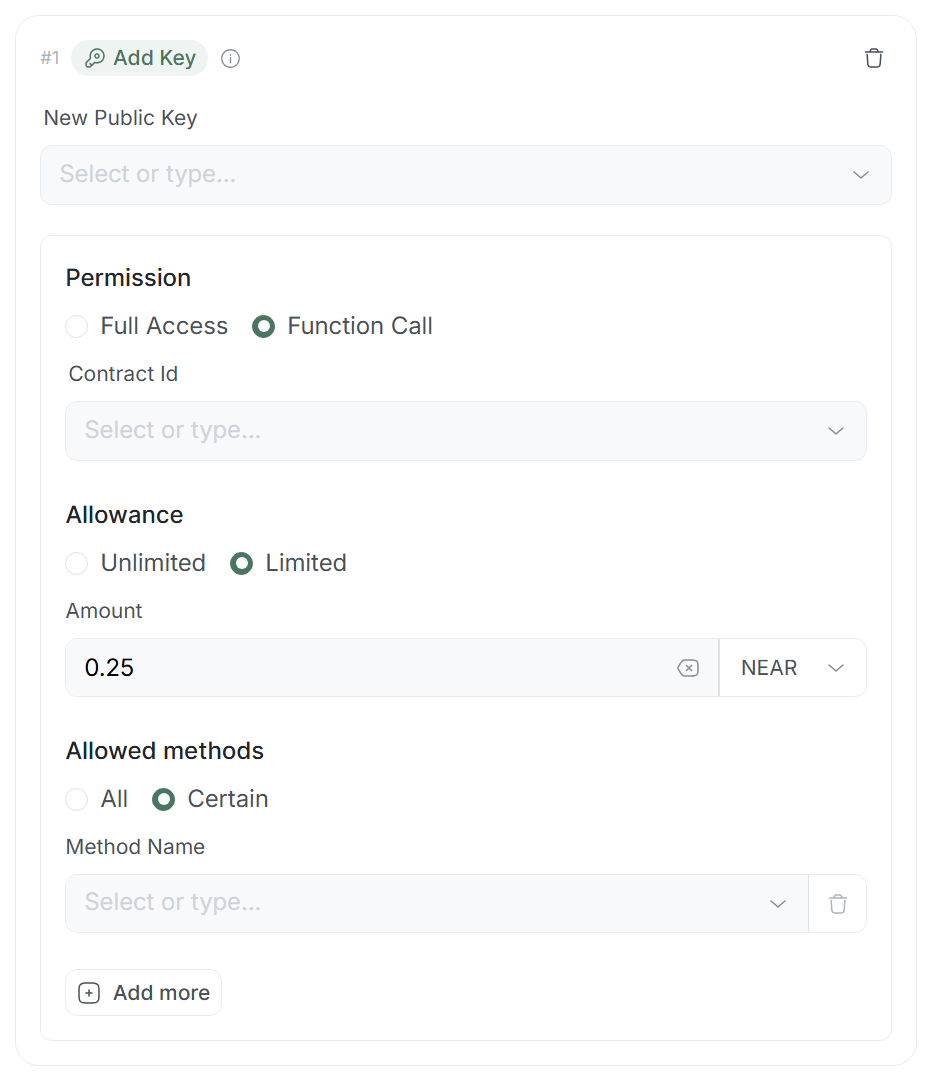The height and width of the screenshot is (1081, 933).
Task: Click the Add more button
Action: [x=143, y=993]
